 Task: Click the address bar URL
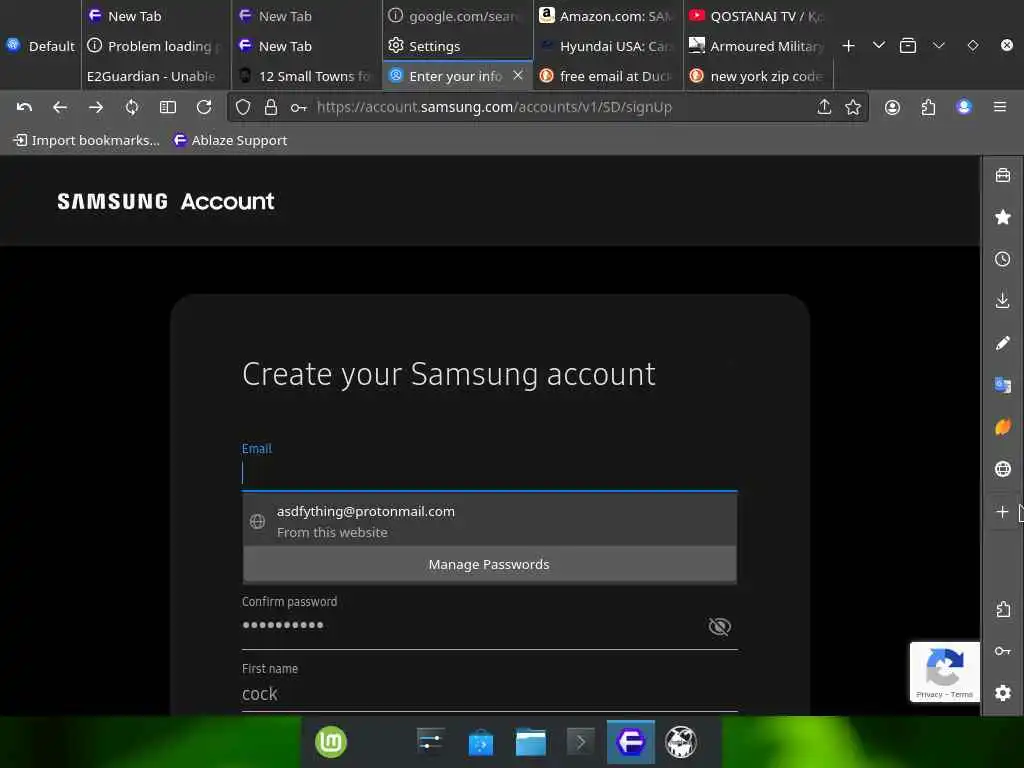click(494, 107)
